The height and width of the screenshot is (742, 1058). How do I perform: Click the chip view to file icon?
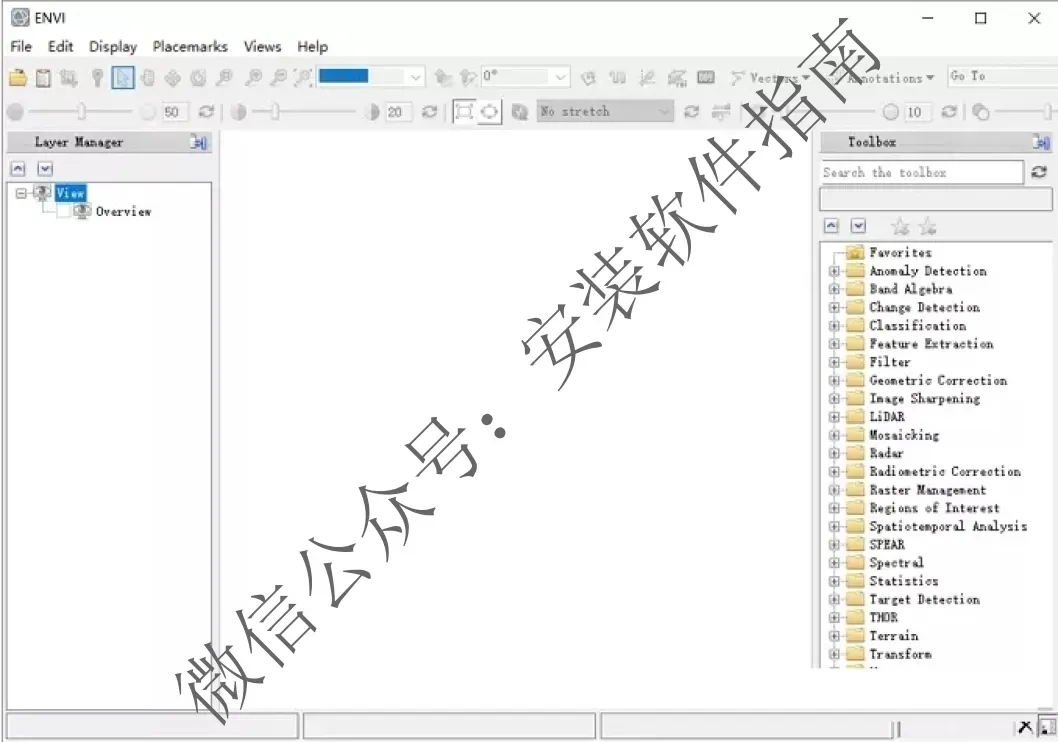pyautogui.click(x=68, y=78)
